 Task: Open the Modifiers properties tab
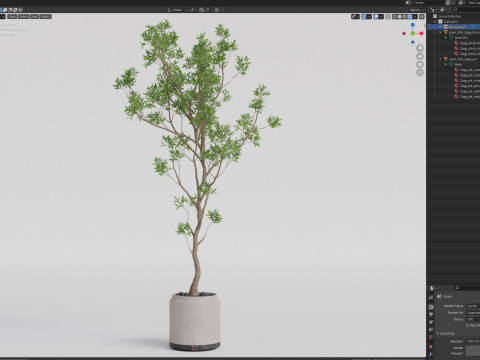[431, 354]
